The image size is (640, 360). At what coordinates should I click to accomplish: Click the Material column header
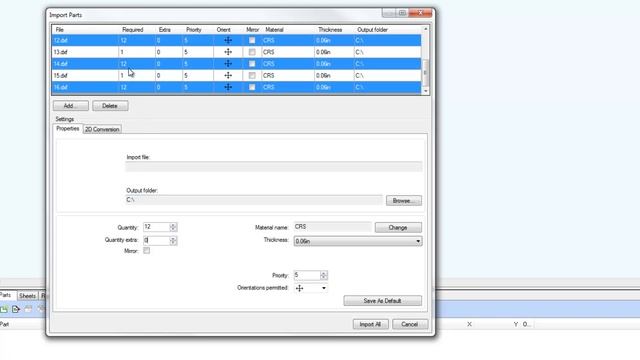pos(274,30)
